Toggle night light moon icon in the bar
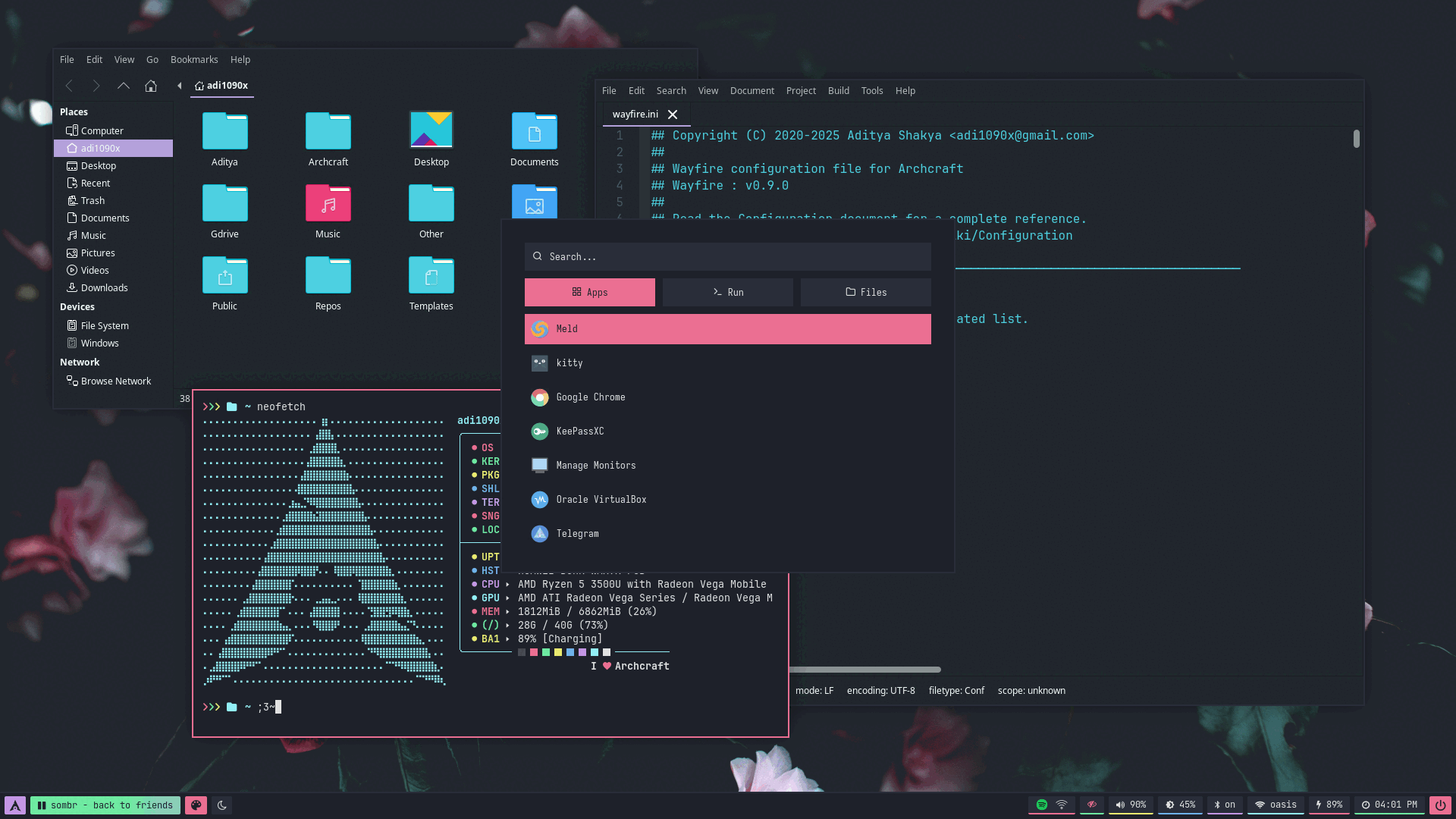Screen dimensions: 1456x819 point(222,805)
